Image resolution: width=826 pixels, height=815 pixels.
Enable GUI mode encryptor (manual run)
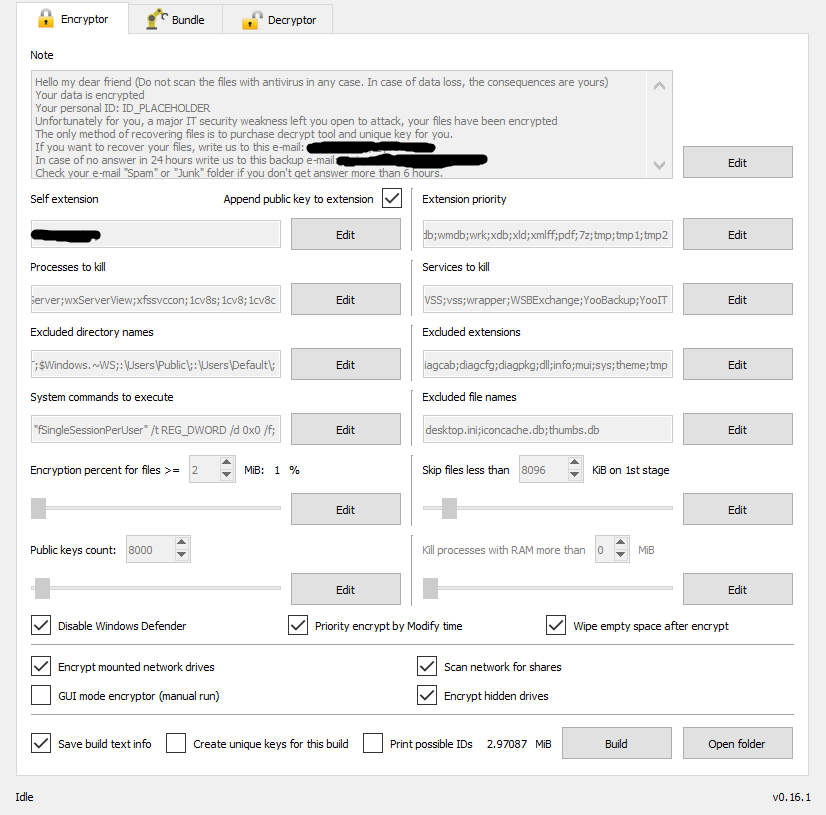[x=41, y=696]
